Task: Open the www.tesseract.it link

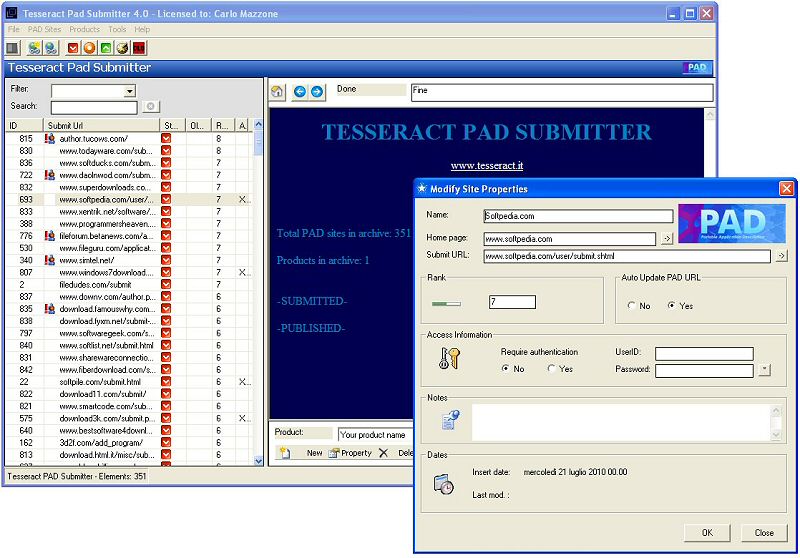Action: pyautogui.click(x=487, y=166)
